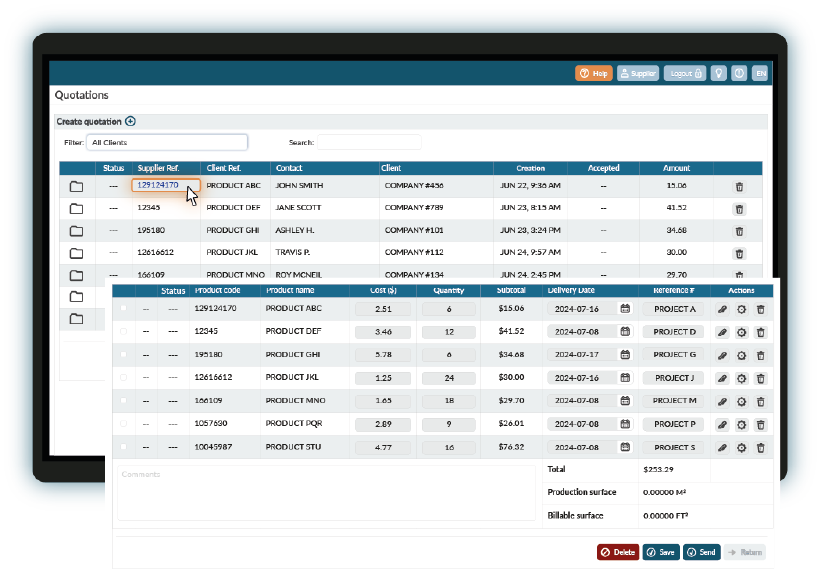Viewport: 822px width, 575px height.
Task: Click the Return button
Action: click(744, 552)
